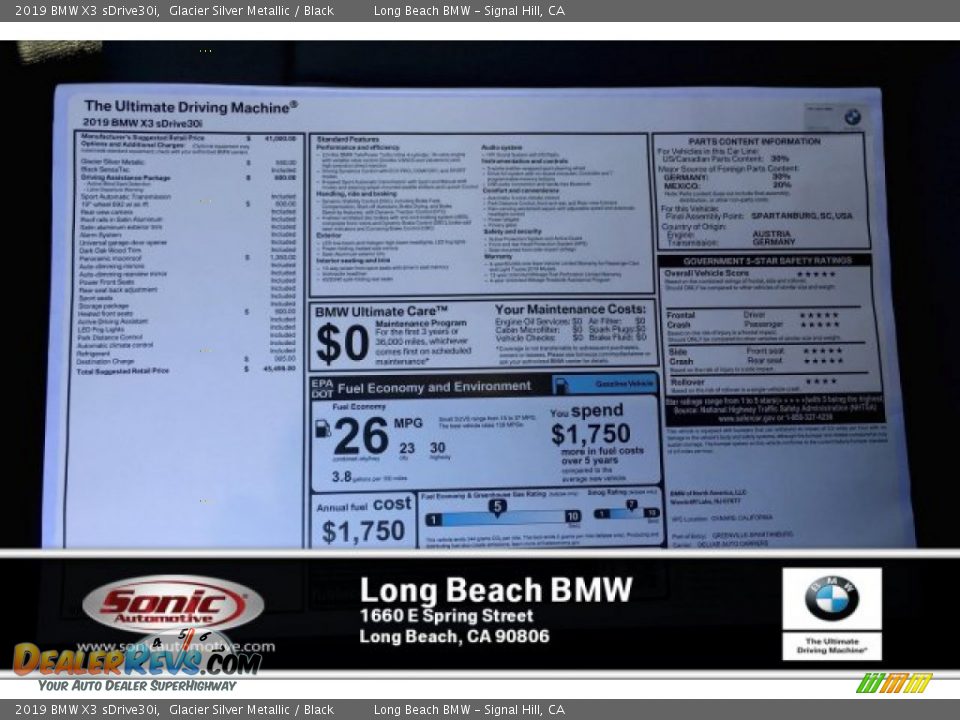Click the BMW roundel in the white box
This screenshot has height=720, width=960.
click(831, 598)
